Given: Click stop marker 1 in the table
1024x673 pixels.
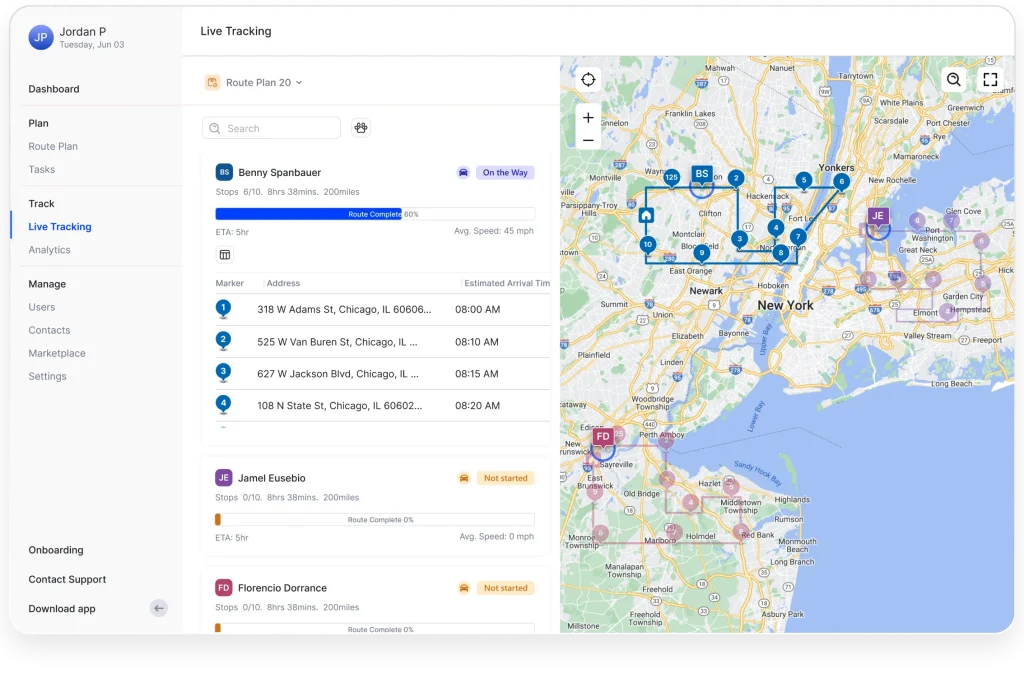Looking at the screenshot, I should click(x=223, y=308).
